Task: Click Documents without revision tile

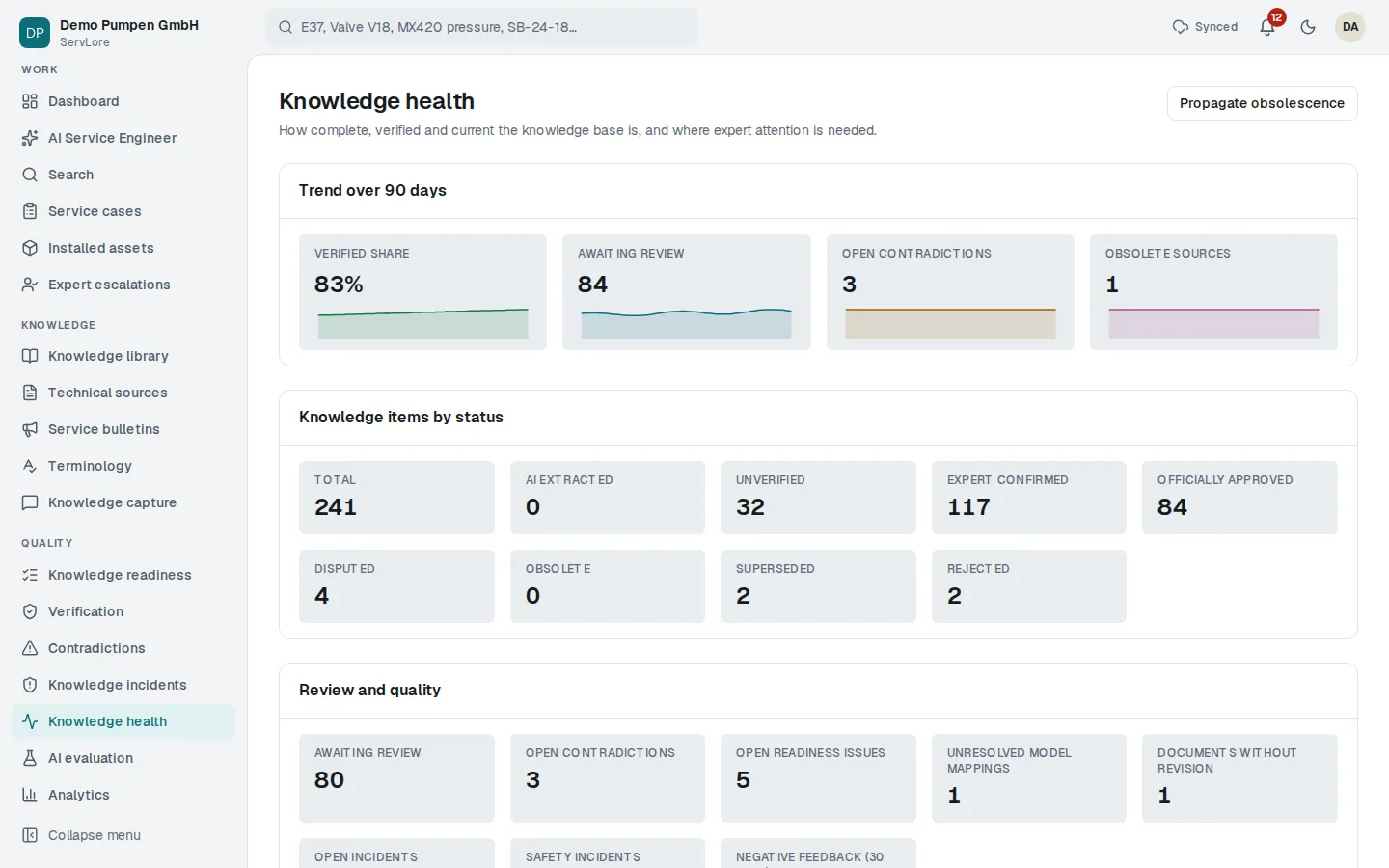Action: coord(1239,778)
